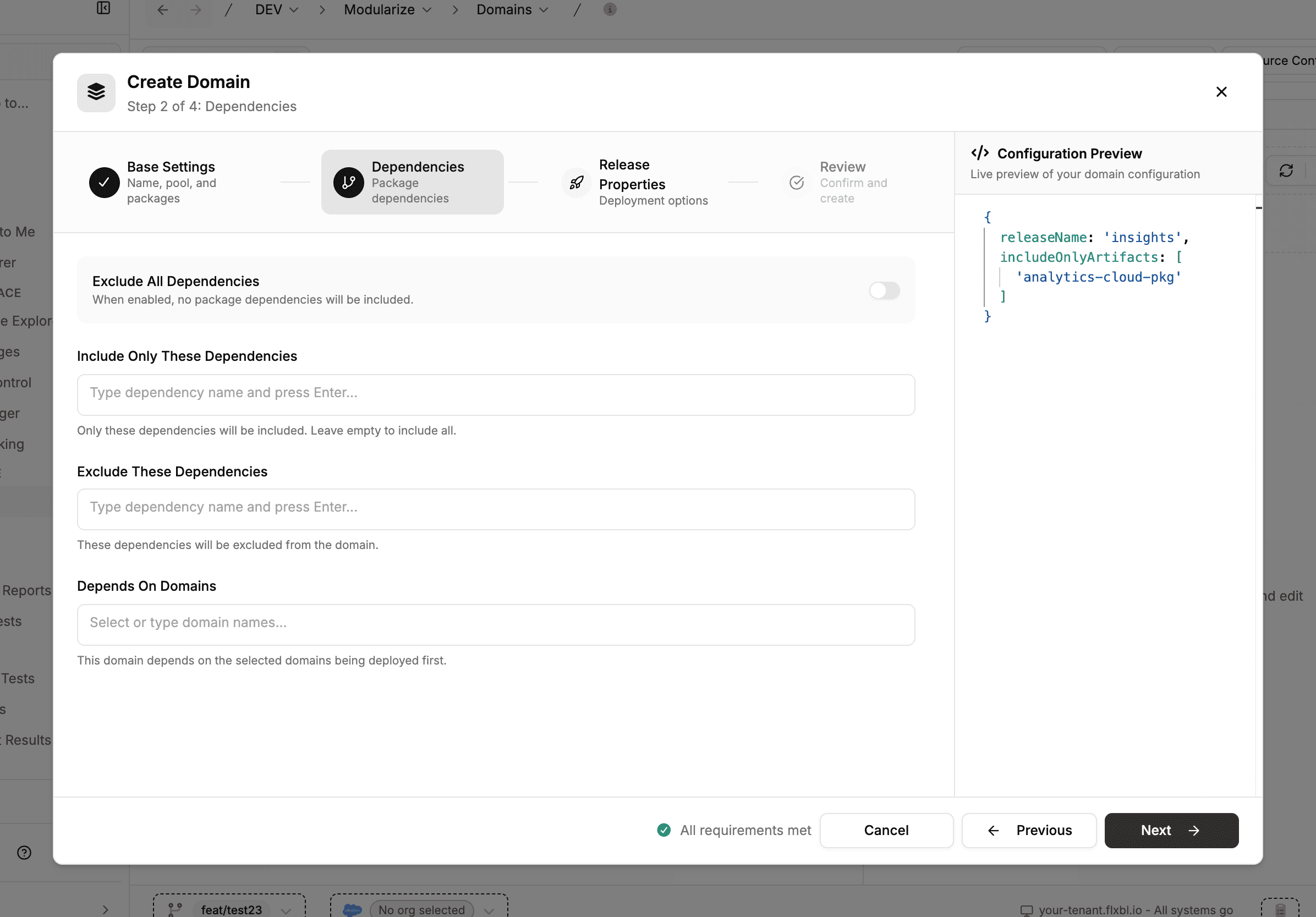
Task: Open the Domains breadcrumb dropdown
Action: pyautogui.click(x=512, y=10)
